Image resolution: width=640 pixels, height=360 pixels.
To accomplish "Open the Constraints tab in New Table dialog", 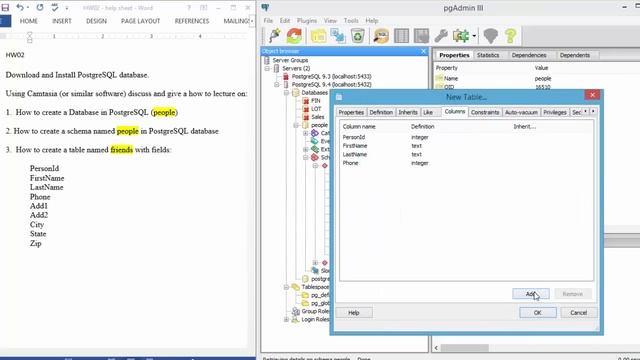I will 485,112.
